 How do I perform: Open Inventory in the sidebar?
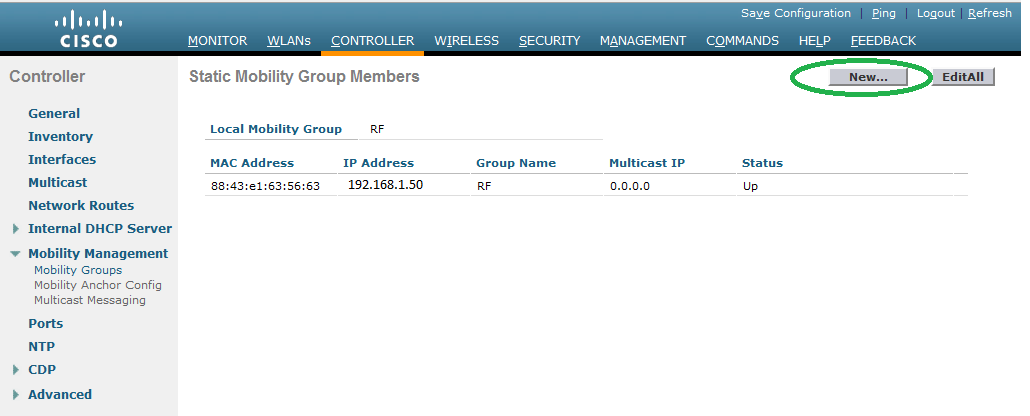pyautogui.click(x=60, y=137)
